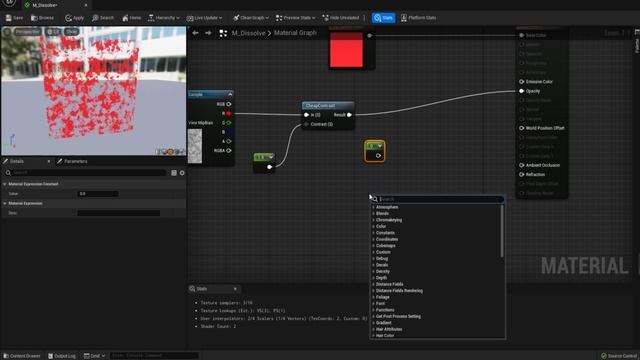Viewport: 640px width, 360px height.
Task: Click the Desc text field
Action: [118, 213]
